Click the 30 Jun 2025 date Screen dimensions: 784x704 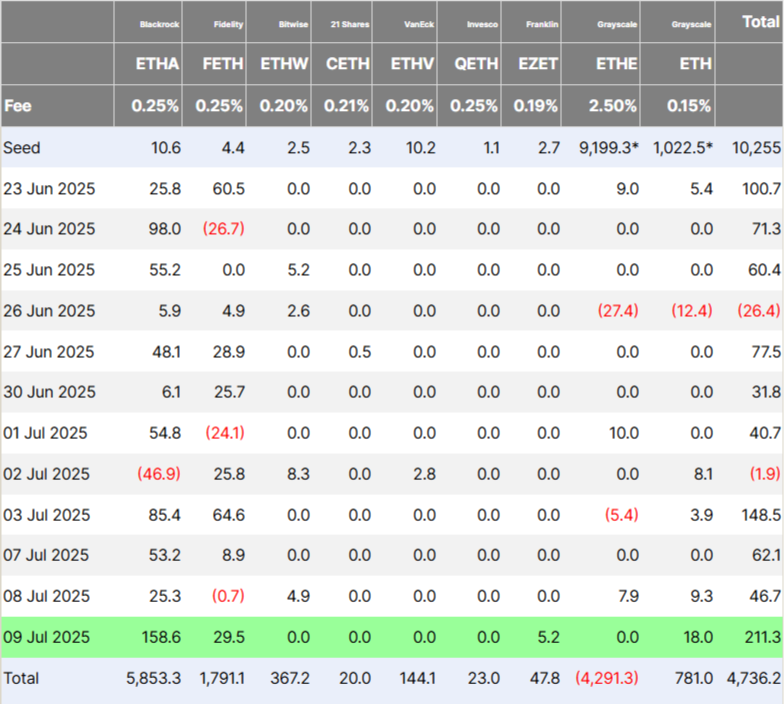[x=49, y=392]
